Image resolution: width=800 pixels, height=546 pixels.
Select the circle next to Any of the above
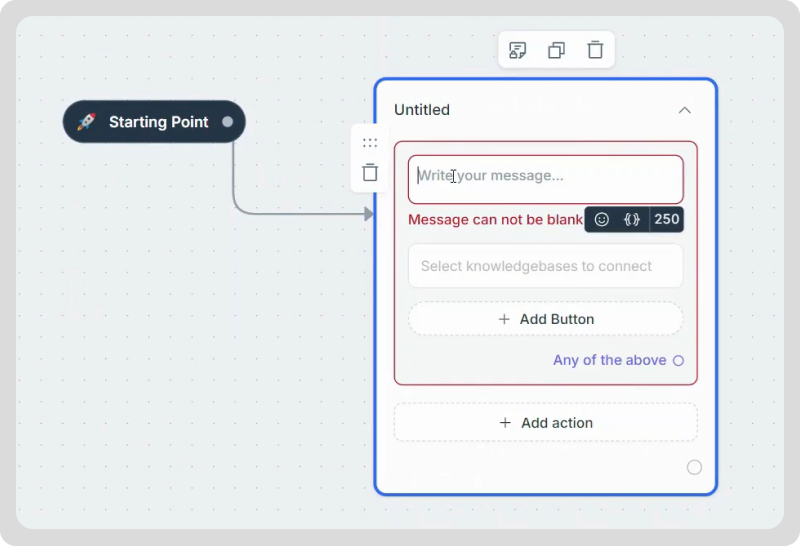pyautogui.click(x=678, y=361)
